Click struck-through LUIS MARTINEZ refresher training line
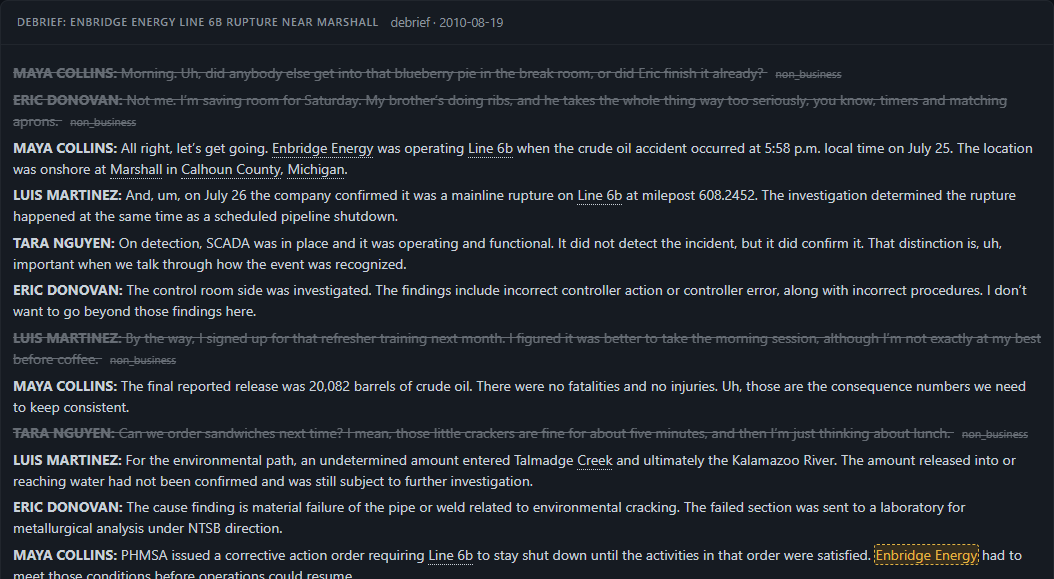Viewport: 1054px width, 579px height. tap(527, 349)
